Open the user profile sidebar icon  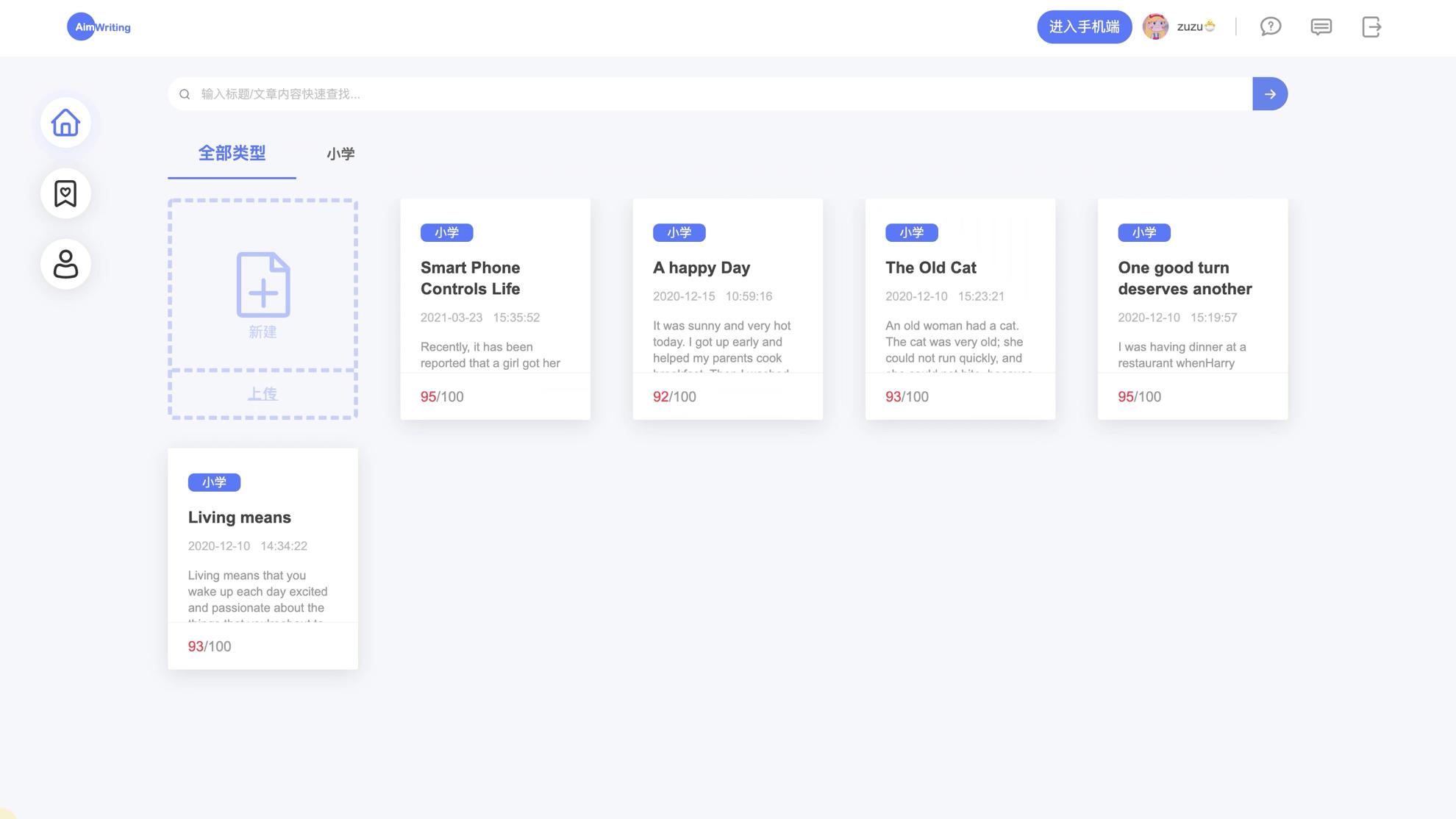coord(65,264)
